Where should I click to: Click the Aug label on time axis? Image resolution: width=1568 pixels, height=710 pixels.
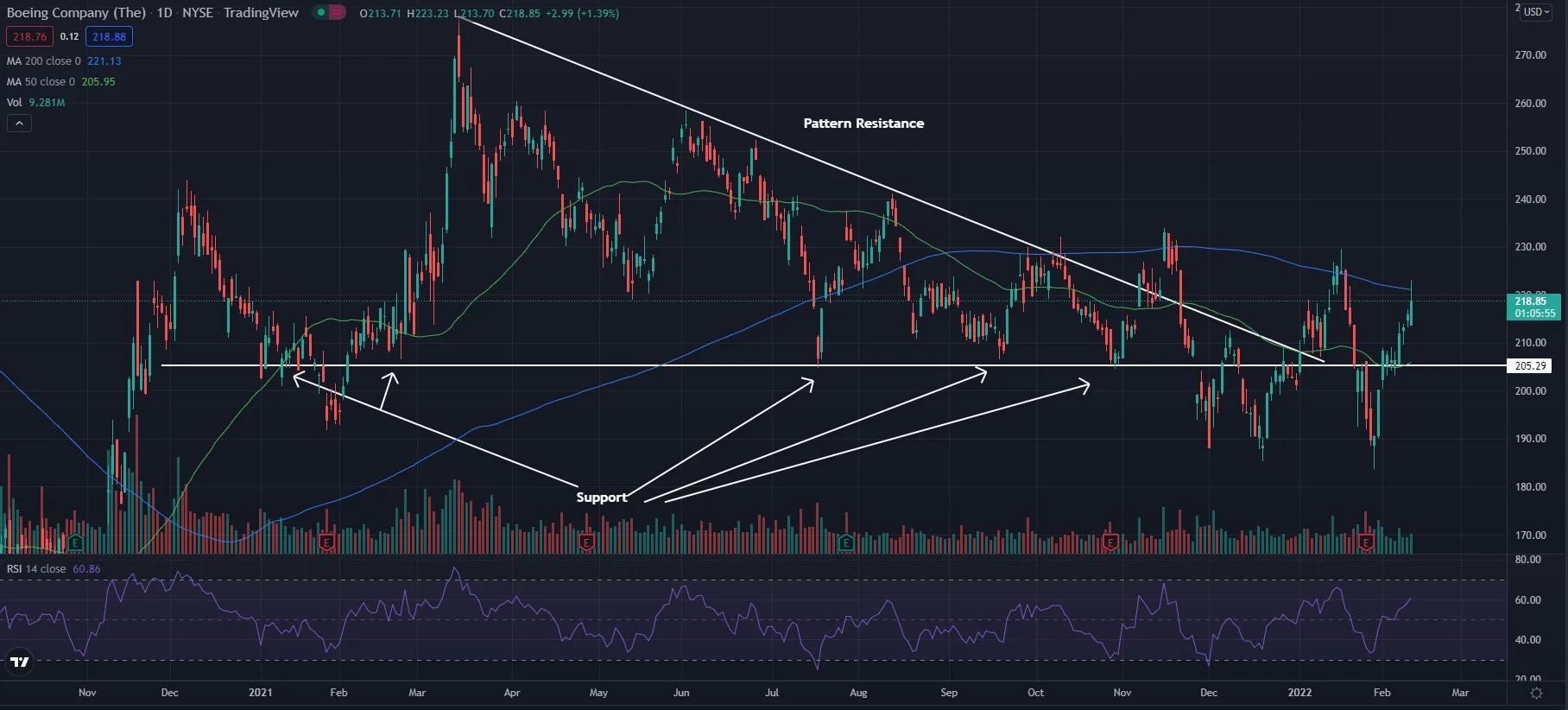tap(858, 693)
